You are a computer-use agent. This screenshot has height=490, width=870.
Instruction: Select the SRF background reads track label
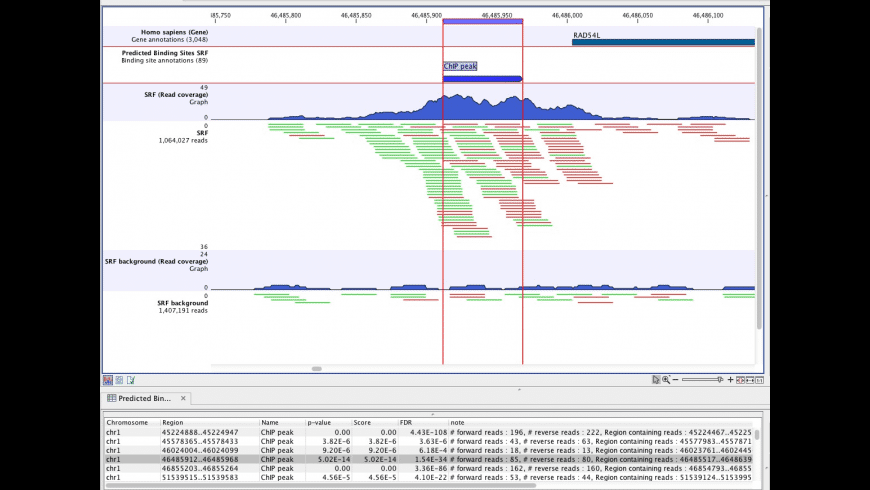coord(182,302)
